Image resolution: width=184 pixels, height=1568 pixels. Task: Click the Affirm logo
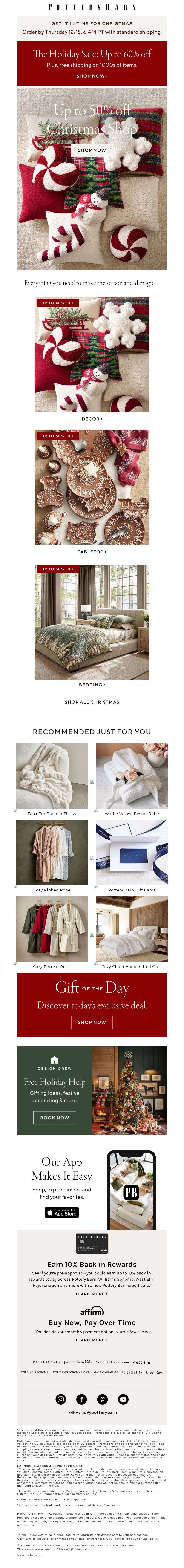92,1311
